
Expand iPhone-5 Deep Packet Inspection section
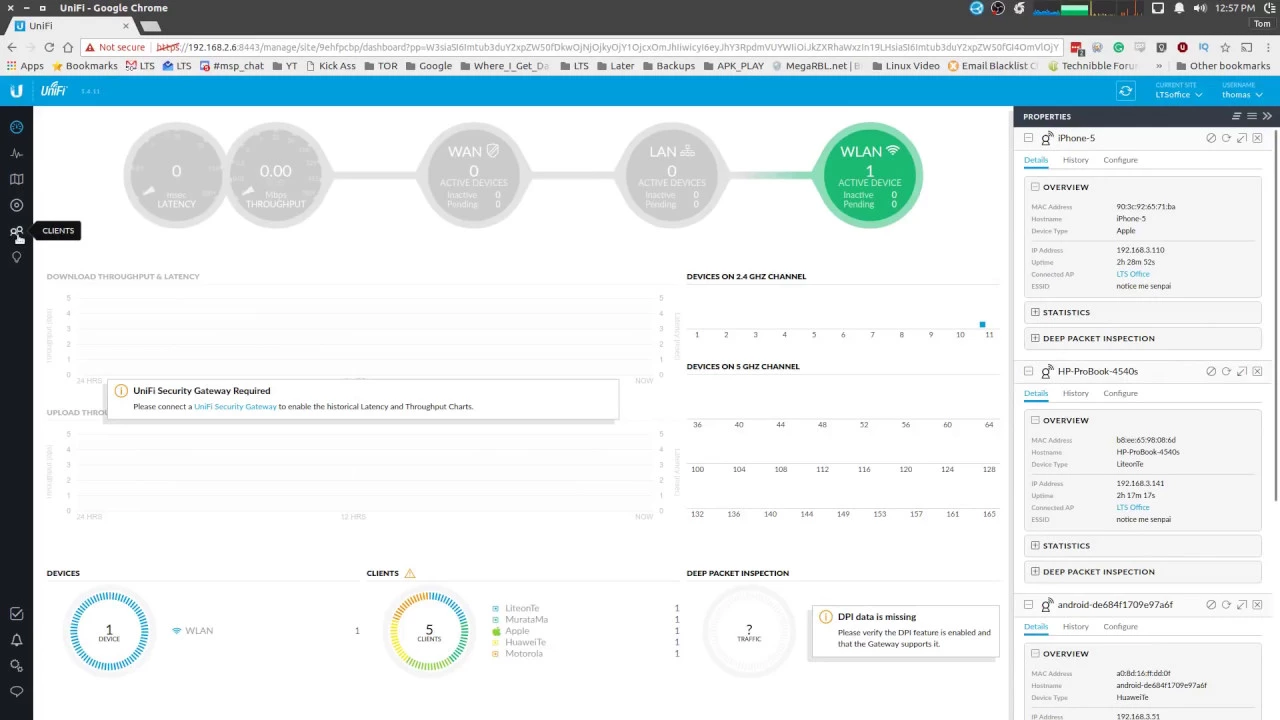pos(1036,338)
